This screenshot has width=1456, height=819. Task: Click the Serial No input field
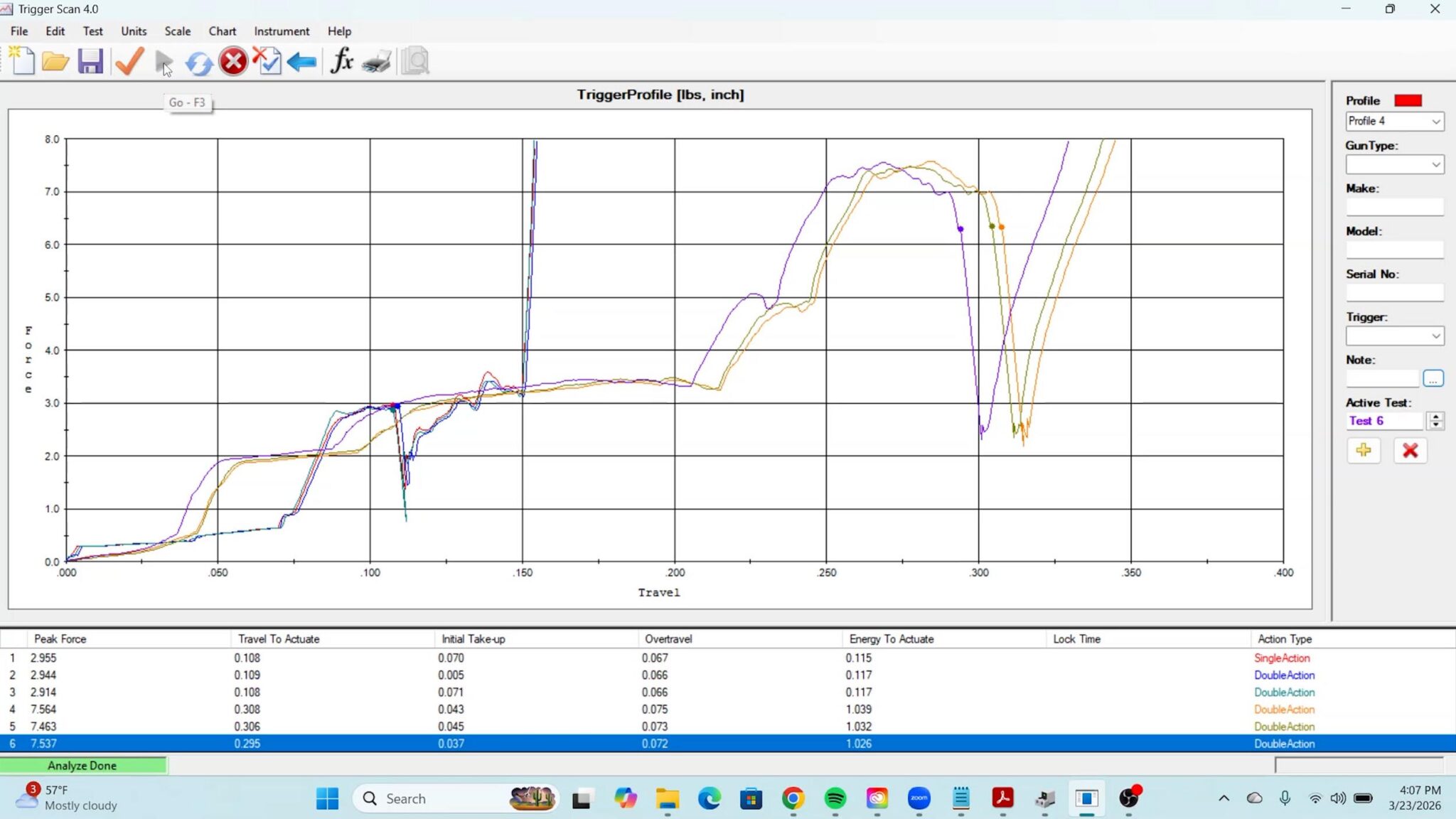[x=1395, y=293]
